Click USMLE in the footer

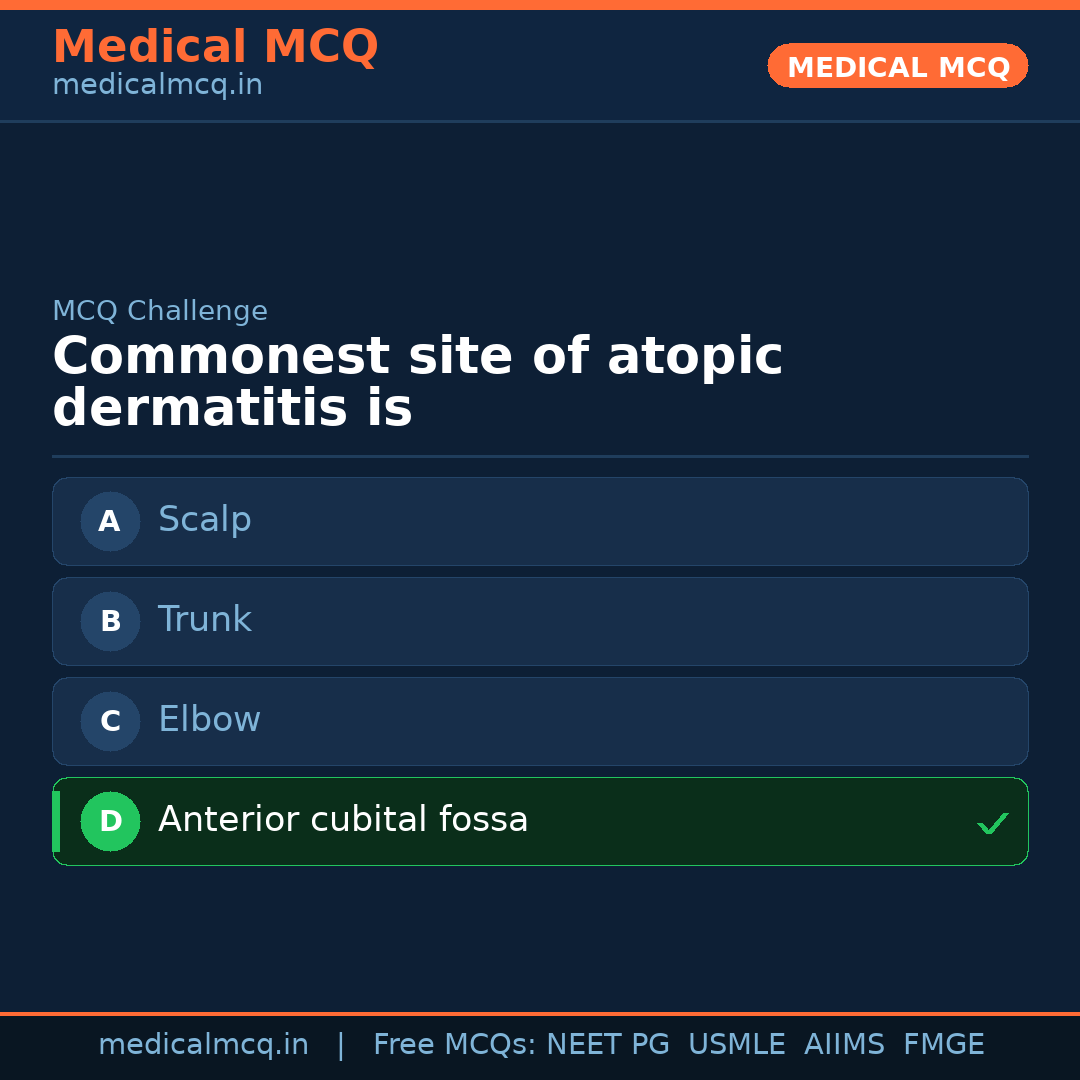click(736, 1045)
